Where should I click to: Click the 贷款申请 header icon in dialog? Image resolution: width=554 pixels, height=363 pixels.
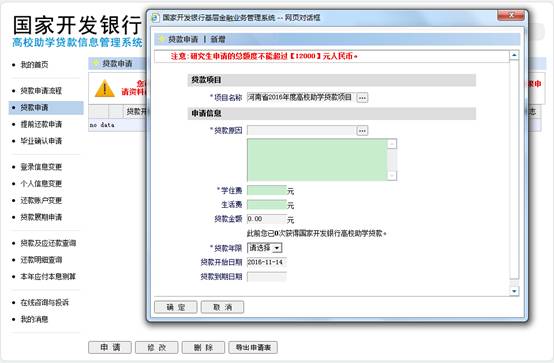pos(162,39)
